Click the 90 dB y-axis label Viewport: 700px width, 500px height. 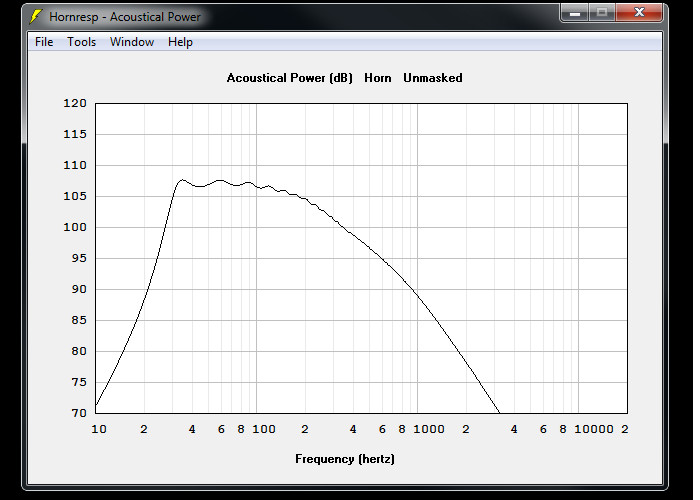point(79,289)
